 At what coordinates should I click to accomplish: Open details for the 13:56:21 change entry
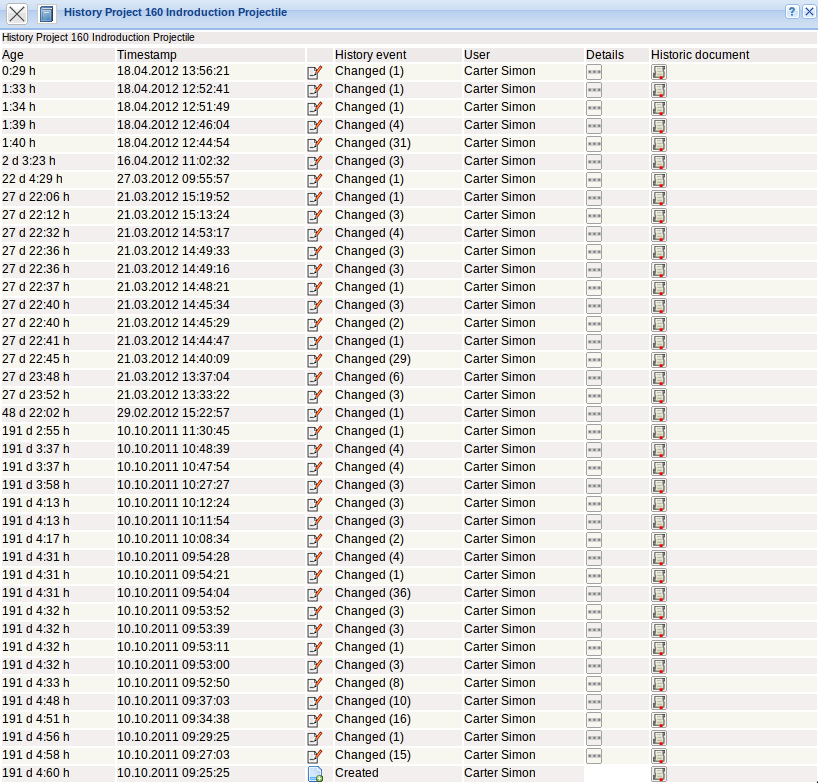[x=594, y=72]
